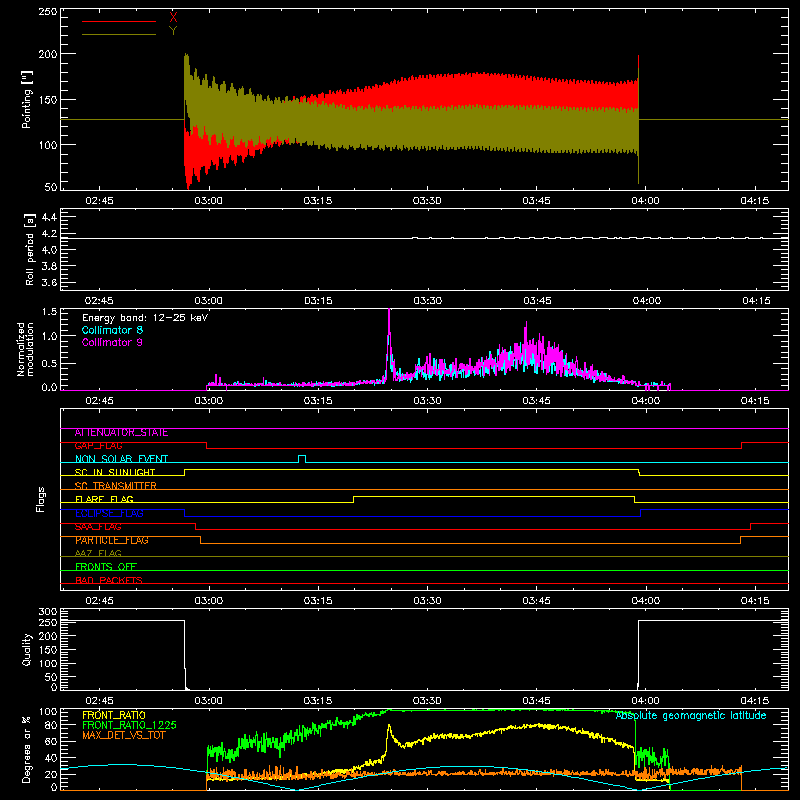Viewport: 800px width, 800px height.
Task: Select the BAD_PACKETS flag label
Action: pyautogui.click(x=109, y=581)
